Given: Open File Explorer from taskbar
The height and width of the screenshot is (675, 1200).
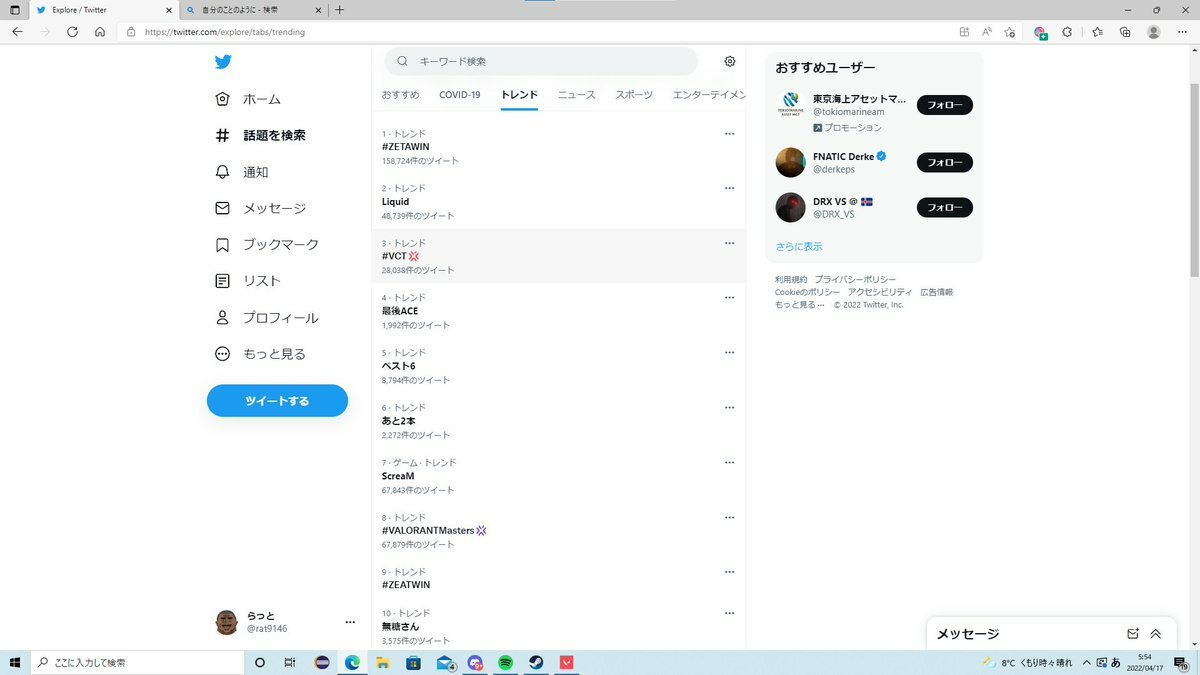Looking at the screenshot, I should (382, 663).
